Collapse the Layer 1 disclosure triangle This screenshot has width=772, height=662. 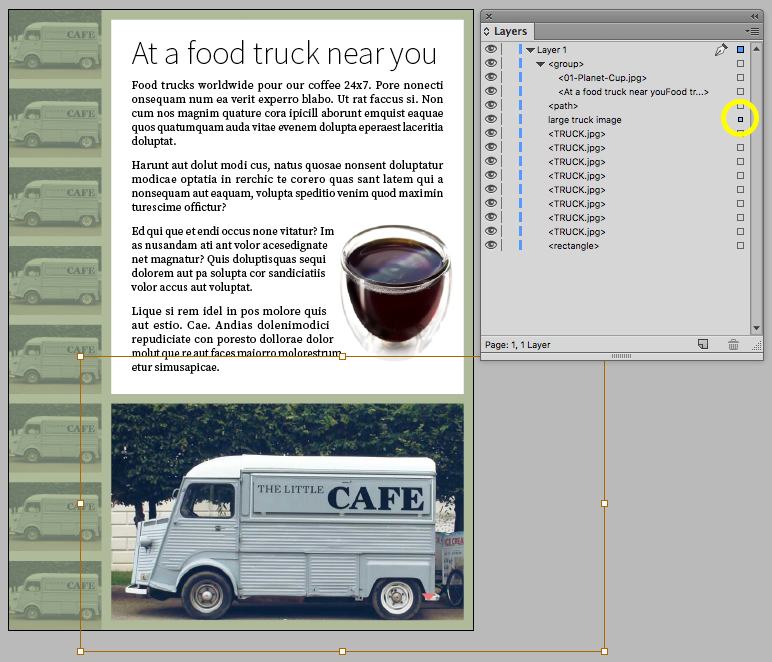coord(530,50)
